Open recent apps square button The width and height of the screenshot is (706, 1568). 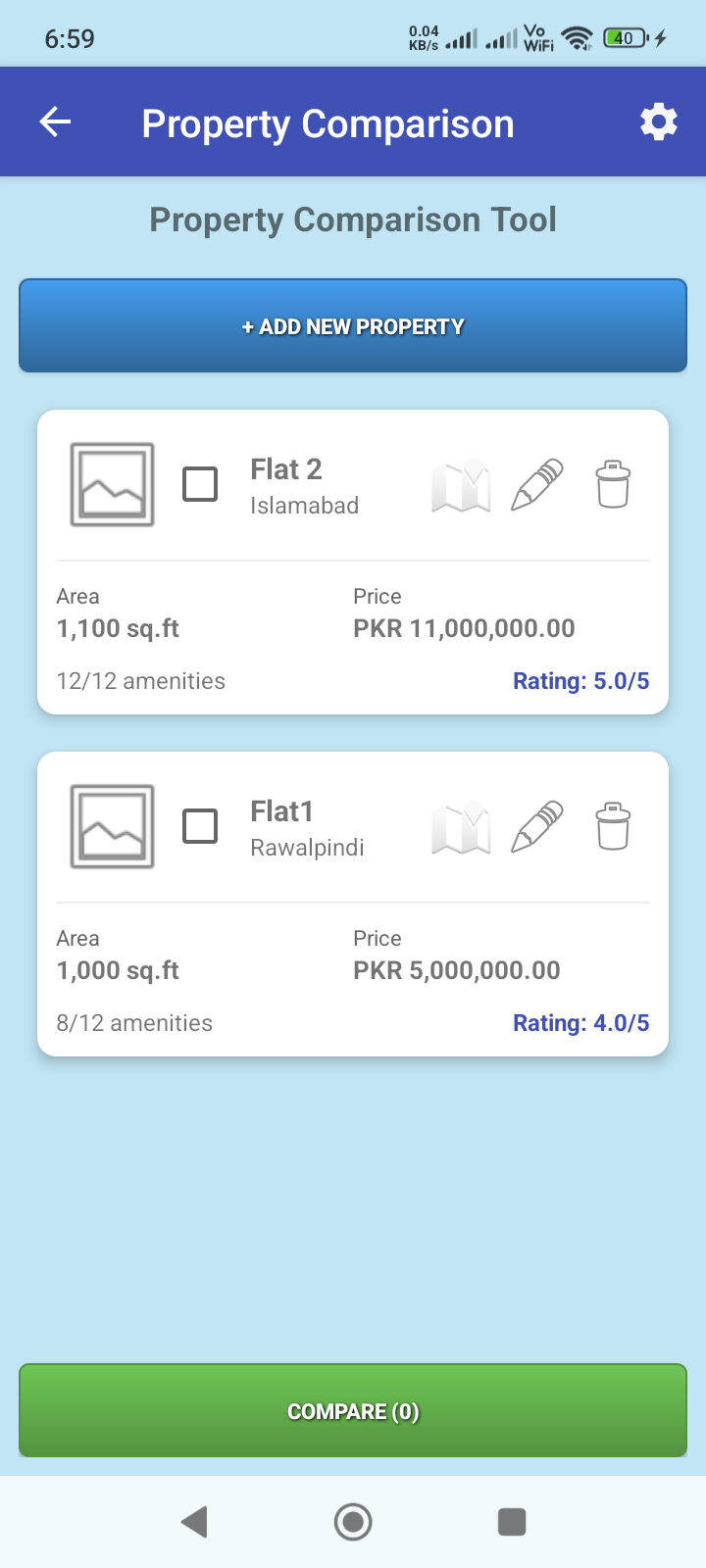(x=512, y=1522)
